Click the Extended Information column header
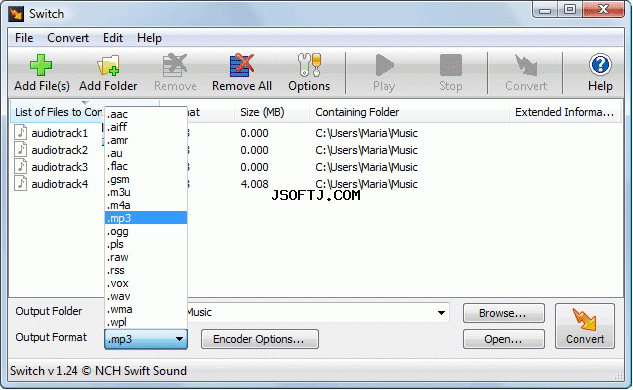 click(x=566, y=112)
